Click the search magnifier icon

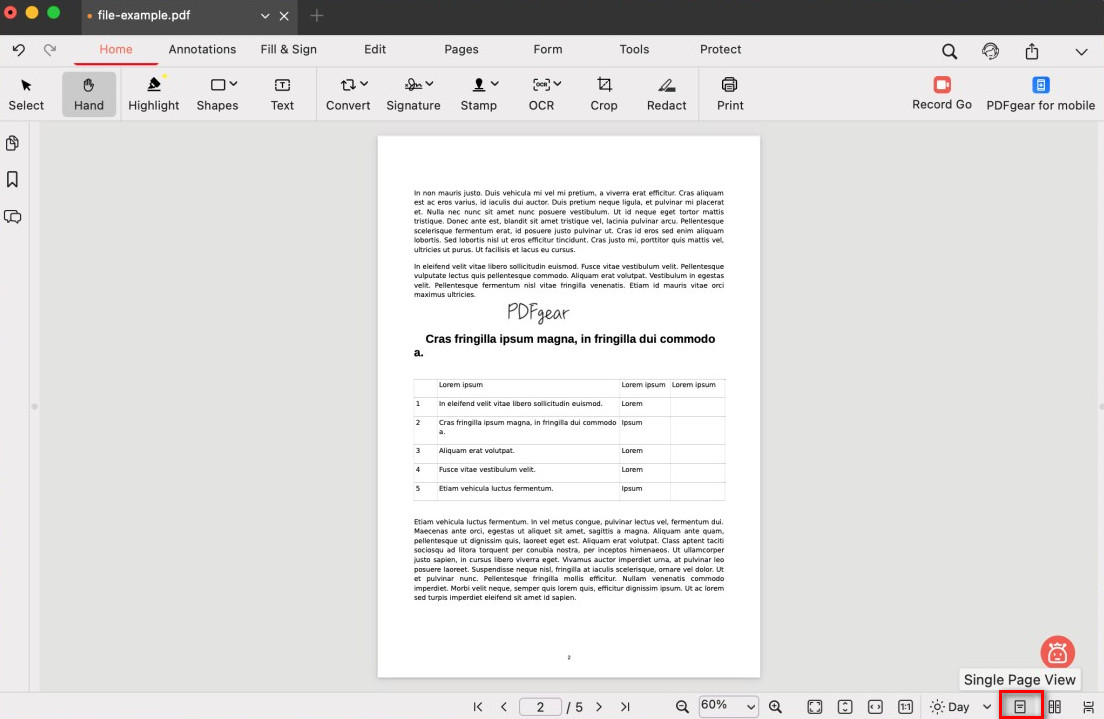pyautogui.click(x=949, y=51)
